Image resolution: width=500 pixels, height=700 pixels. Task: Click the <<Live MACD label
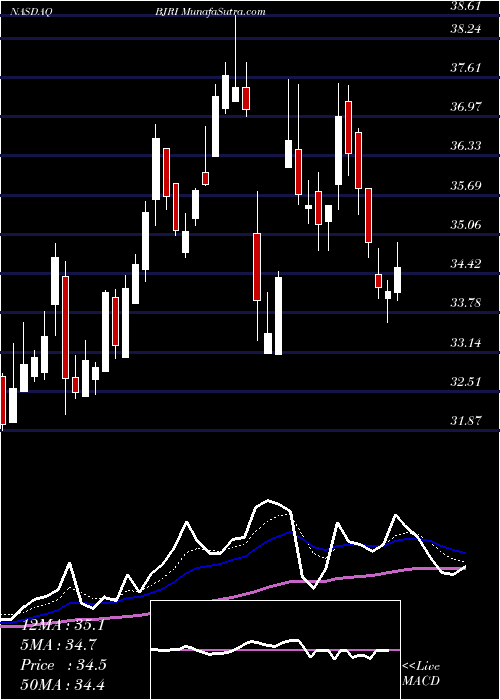[x=421, y=673]
